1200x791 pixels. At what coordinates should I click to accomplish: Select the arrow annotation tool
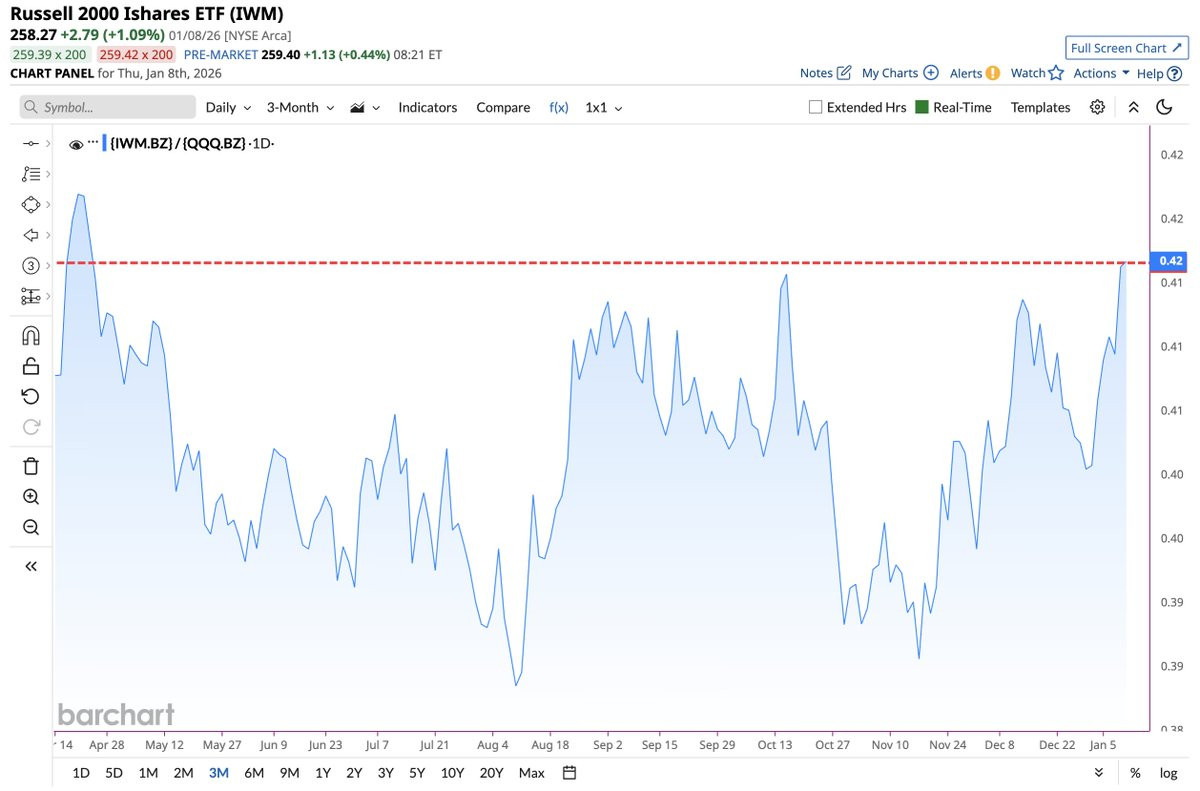pos(30,235)
